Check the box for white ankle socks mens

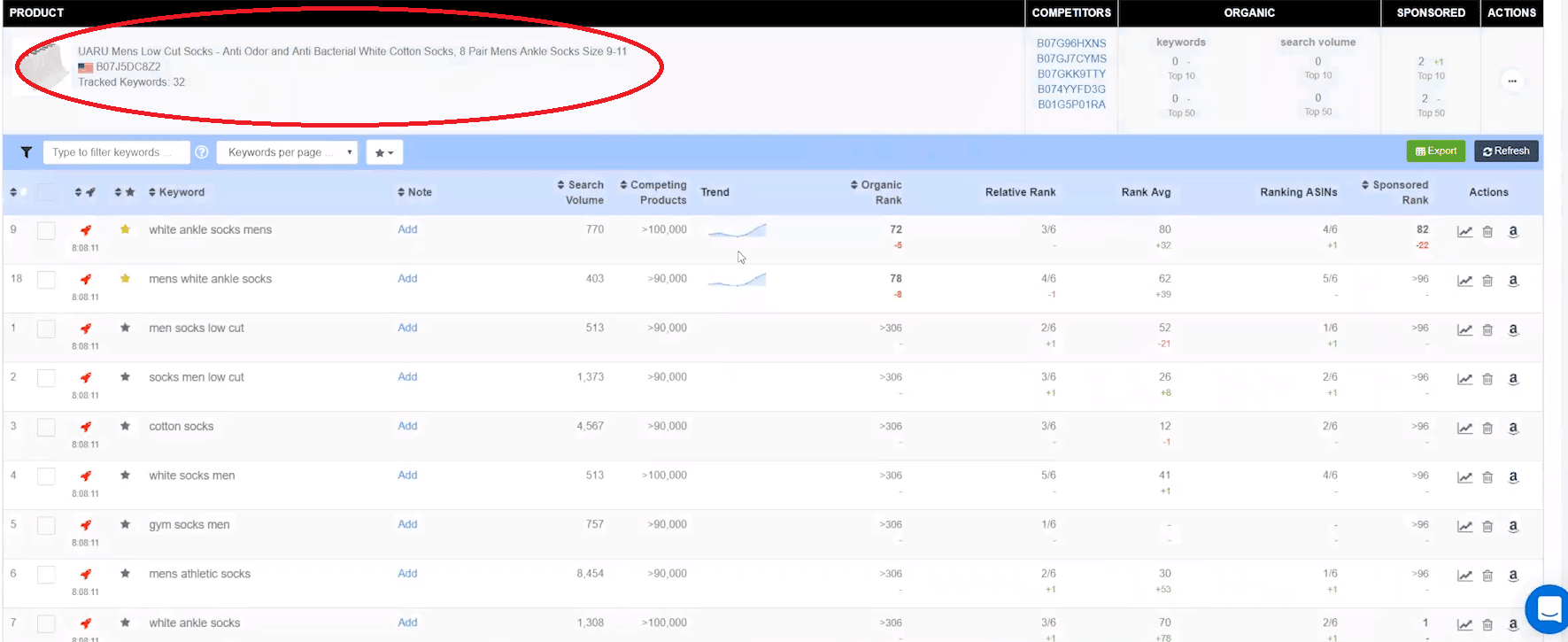[x=46, y=231]
